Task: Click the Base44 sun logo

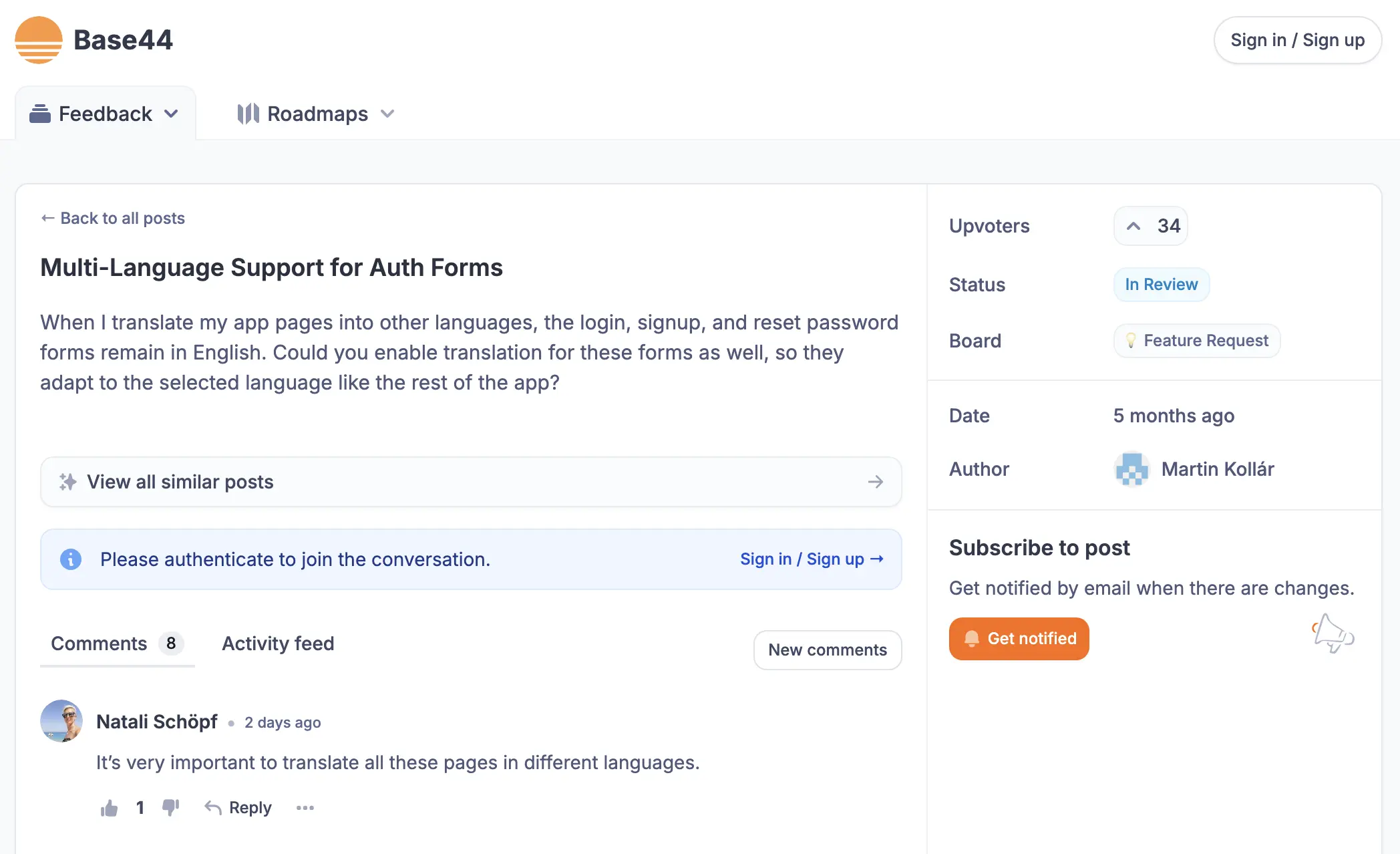Action: 39,40
